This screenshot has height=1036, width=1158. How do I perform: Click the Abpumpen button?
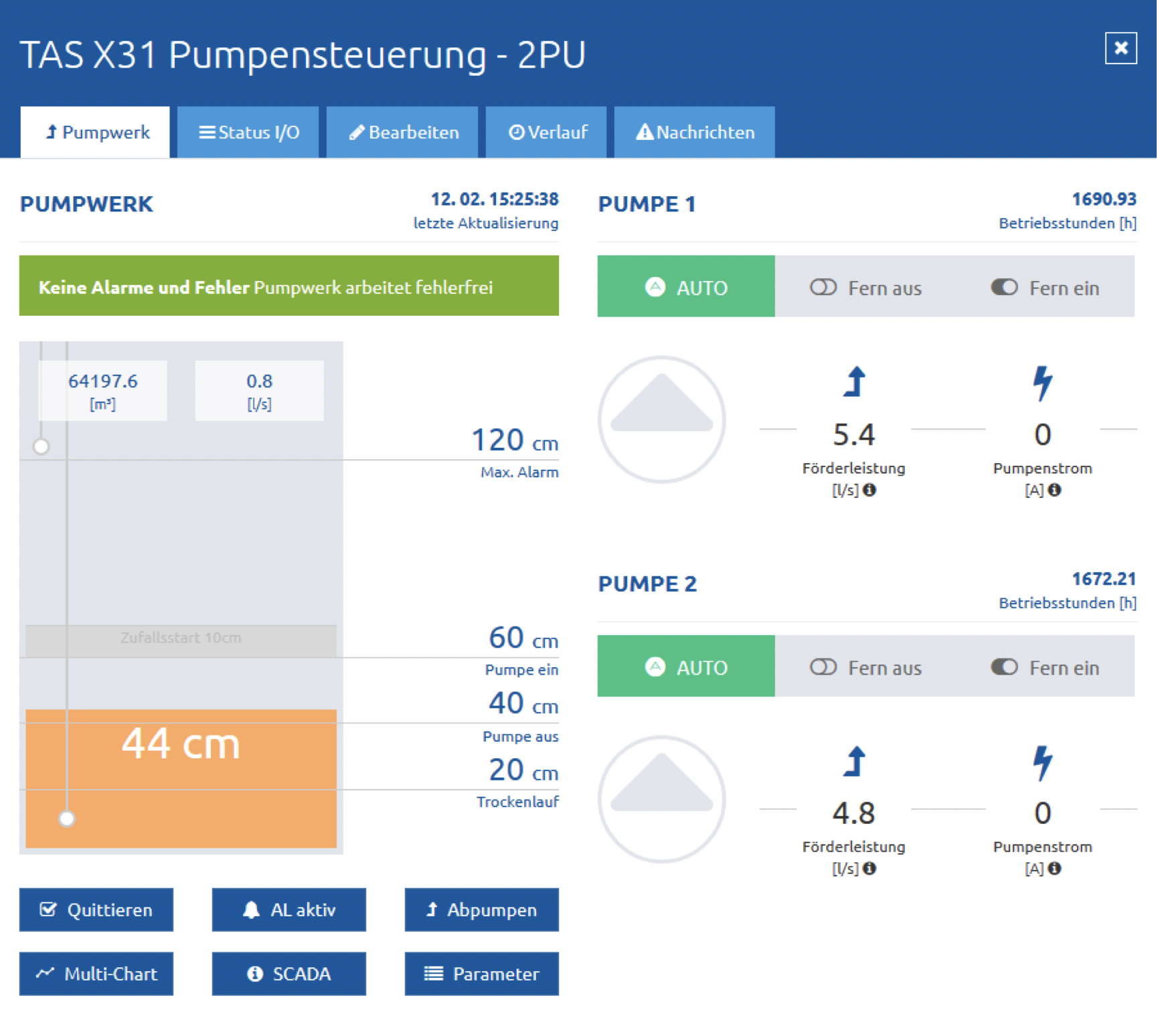tap(482, 910)
